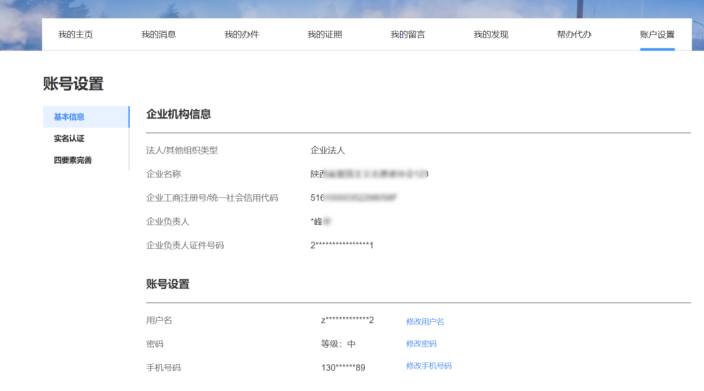Click the 修改密码 link
The width and height of the screenshot is (704, 391).
pos(421,343)
